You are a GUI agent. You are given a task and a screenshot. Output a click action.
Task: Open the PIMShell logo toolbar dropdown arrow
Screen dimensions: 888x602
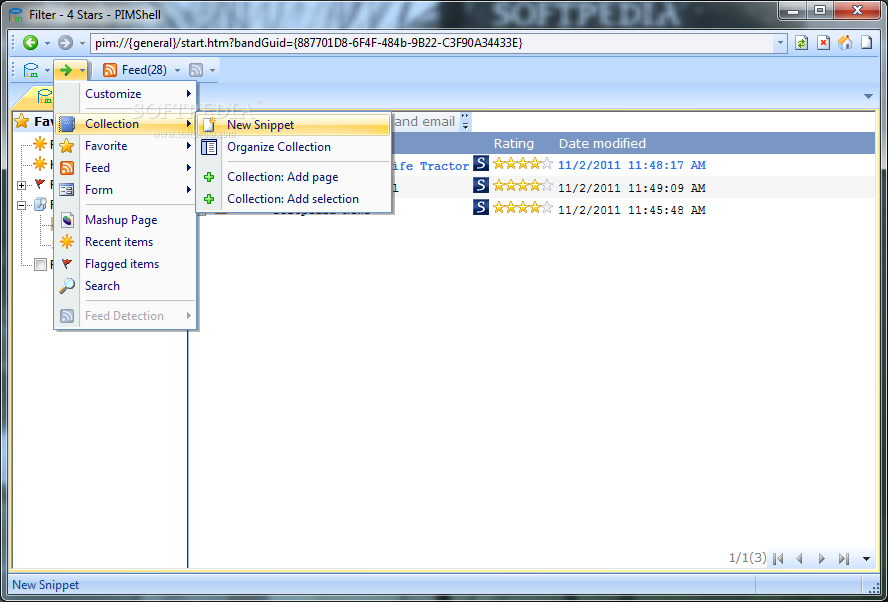point(47,70)
